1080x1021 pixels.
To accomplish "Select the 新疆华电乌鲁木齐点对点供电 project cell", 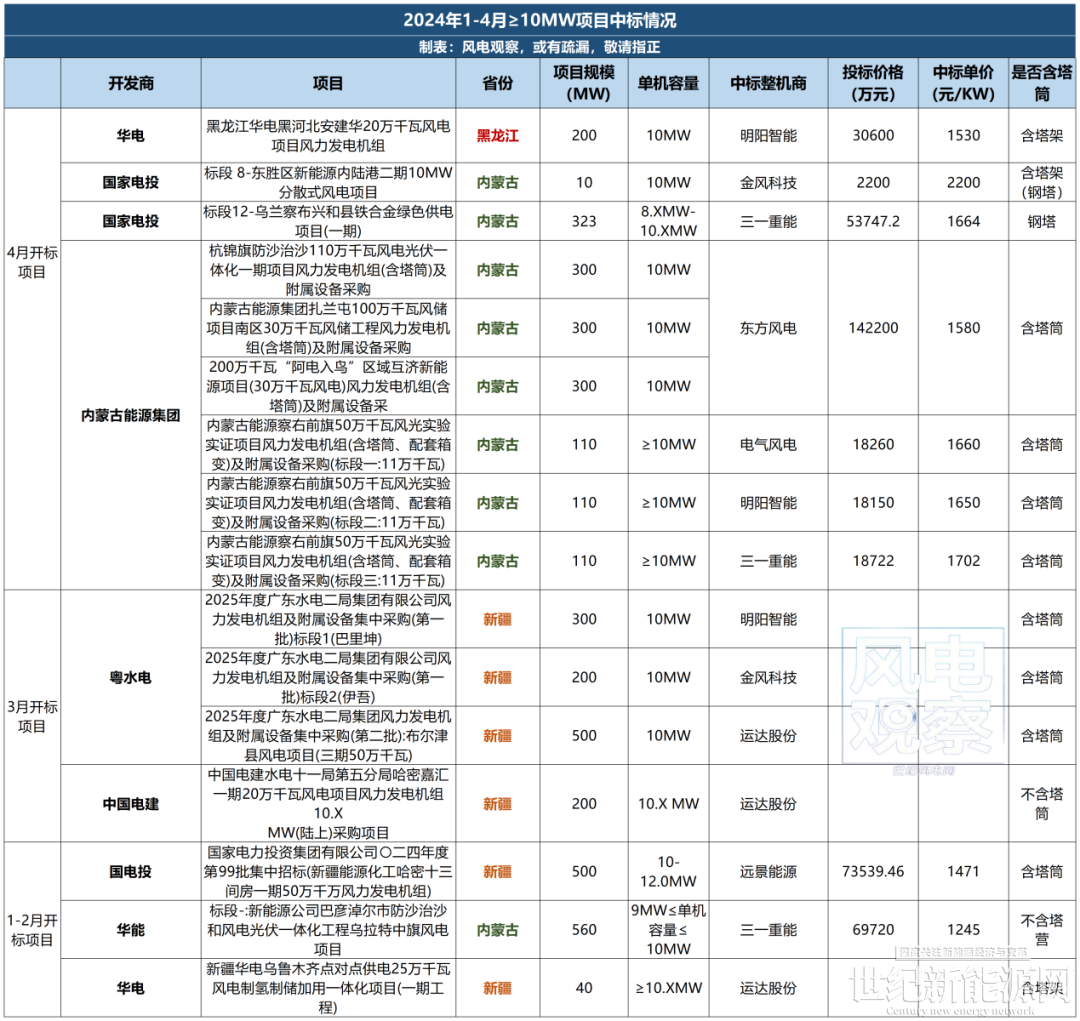I will [x=328, y=988].
